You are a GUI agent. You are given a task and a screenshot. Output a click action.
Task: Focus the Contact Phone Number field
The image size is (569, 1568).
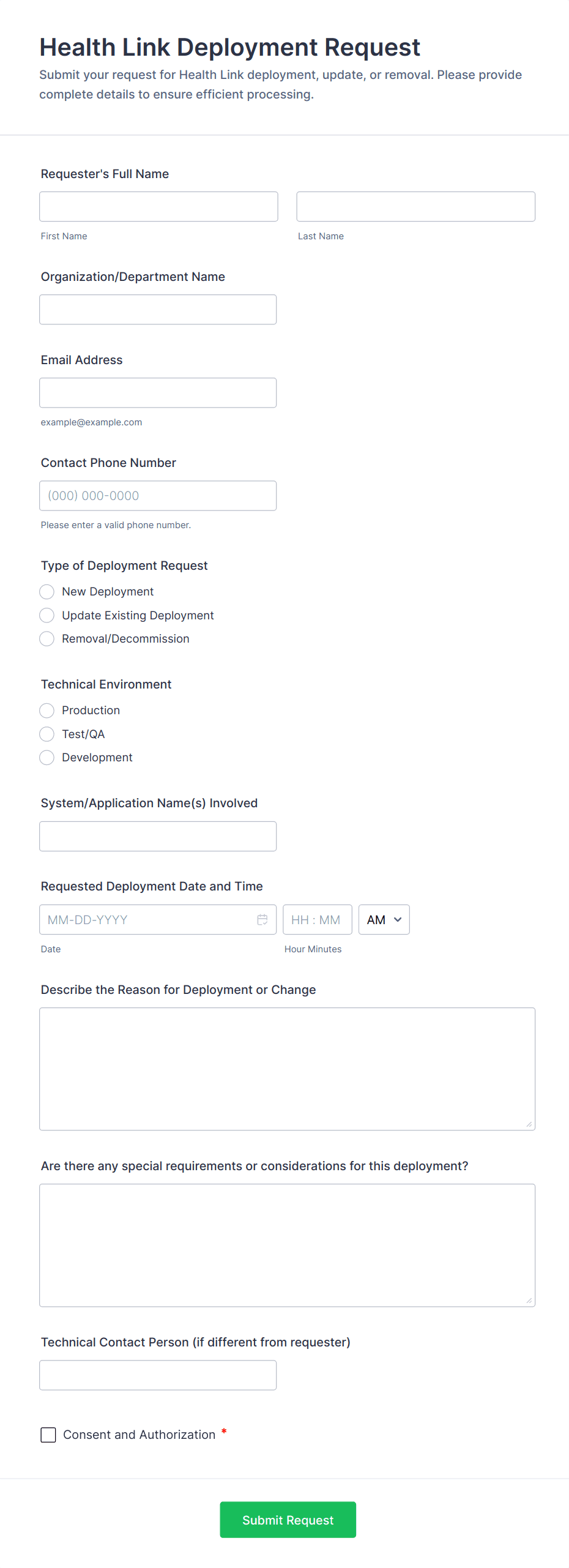click(158, 496)
